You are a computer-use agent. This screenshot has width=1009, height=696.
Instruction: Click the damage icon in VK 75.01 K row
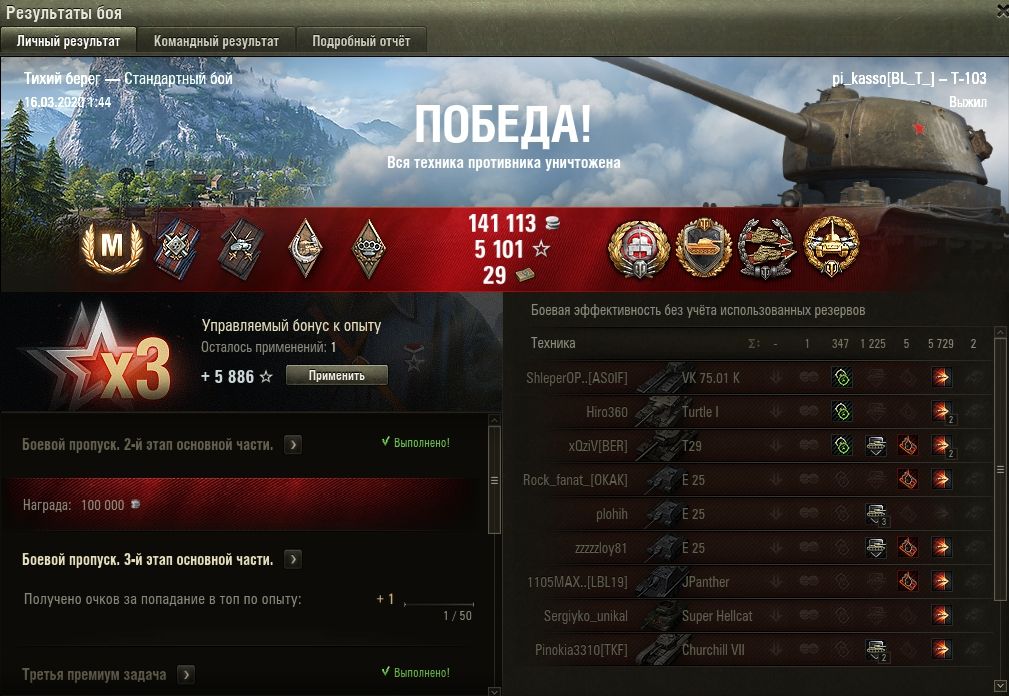pyautogui.click(x=941, y=378)
